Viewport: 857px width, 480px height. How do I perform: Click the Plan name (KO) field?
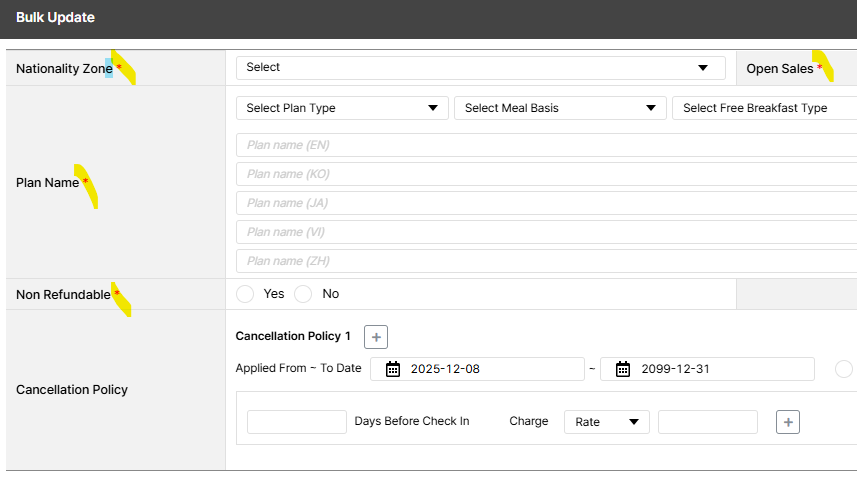[546, 174]
